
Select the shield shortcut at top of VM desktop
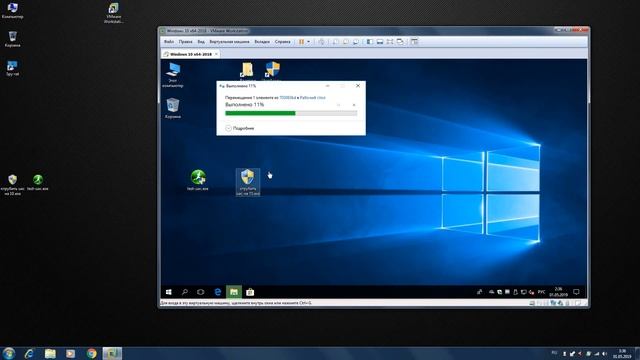(x=272, y=71)
